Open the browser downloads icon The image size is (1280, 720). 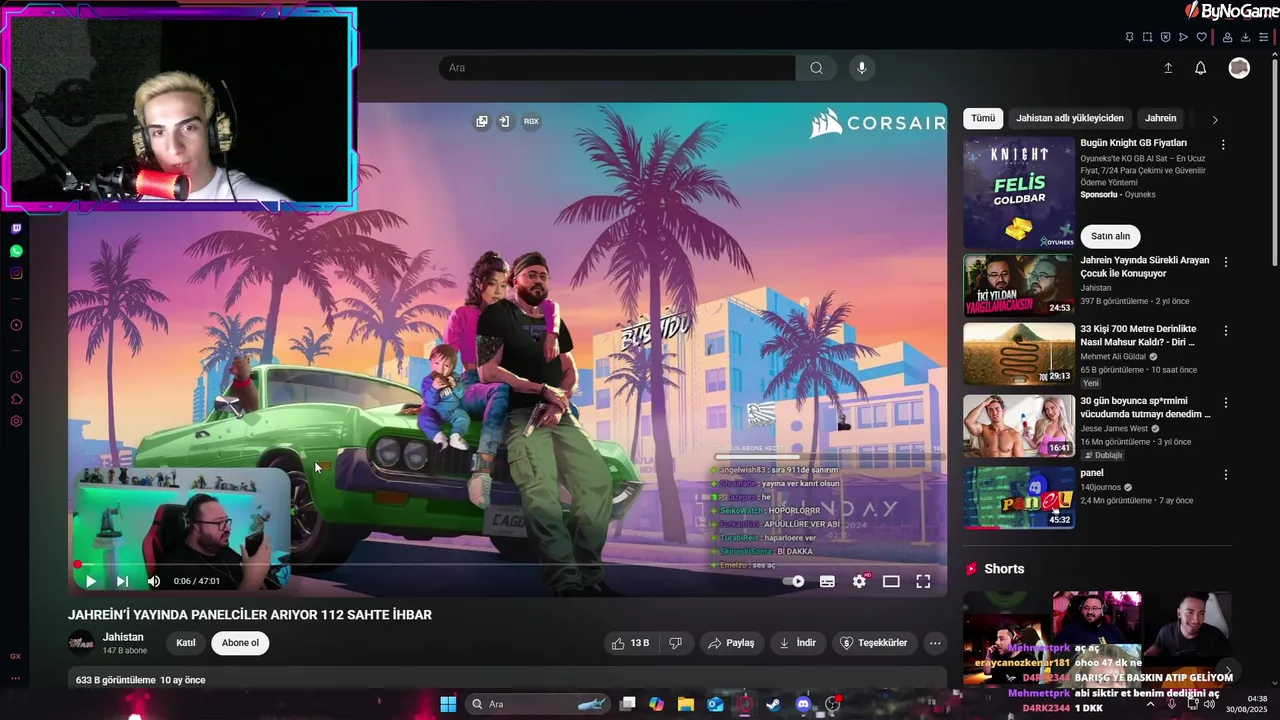(1245, 37)
